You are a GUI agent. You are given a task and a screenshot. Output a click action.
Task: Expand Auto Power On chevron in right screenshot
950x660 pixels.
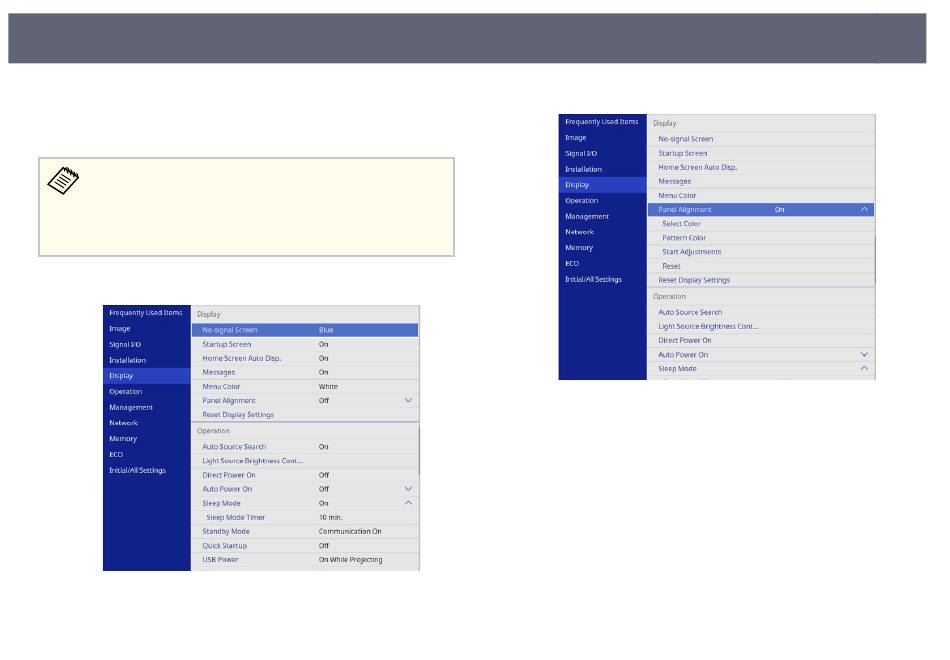[864, 355]
